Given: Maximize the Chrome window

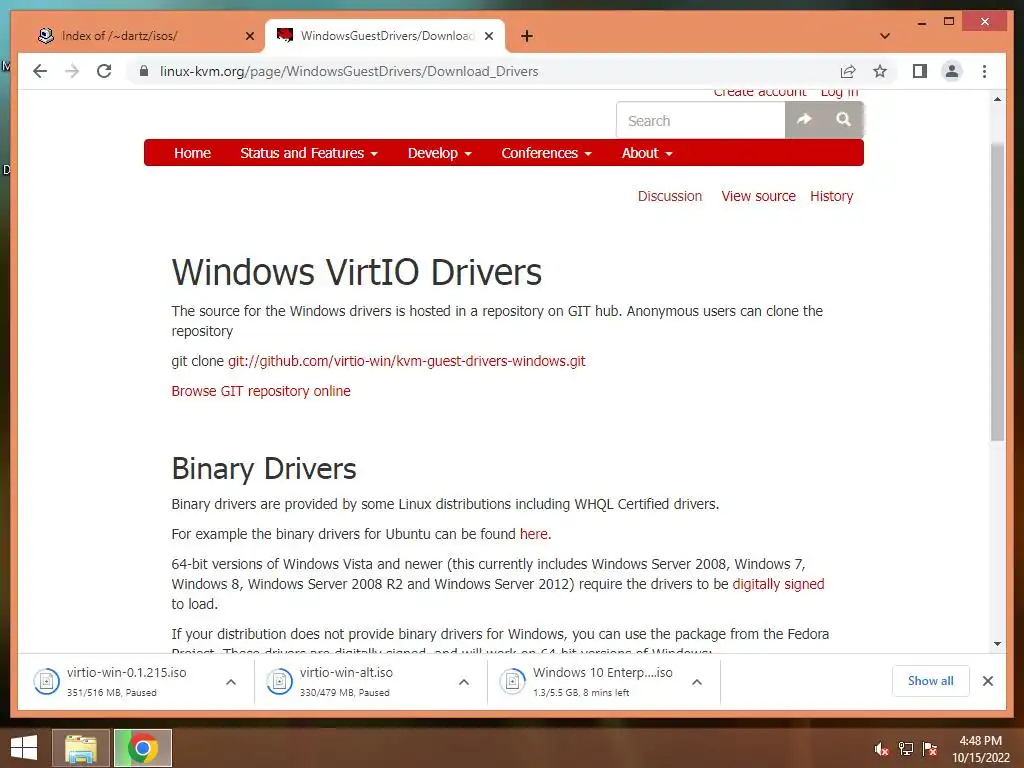Looking at the screenshot, I should (949, 22).
